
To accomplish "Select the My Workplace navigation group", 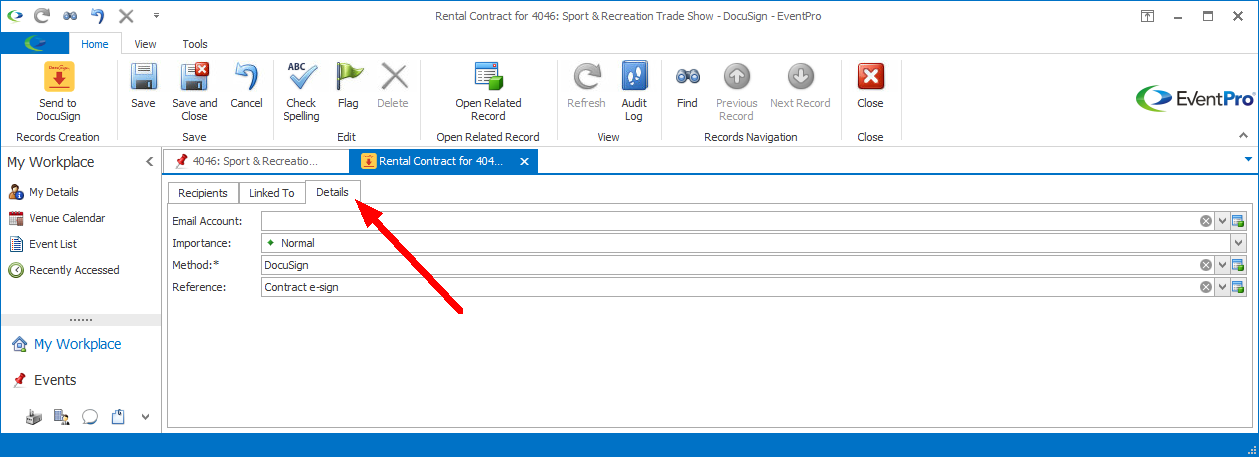I will point(80,344).
